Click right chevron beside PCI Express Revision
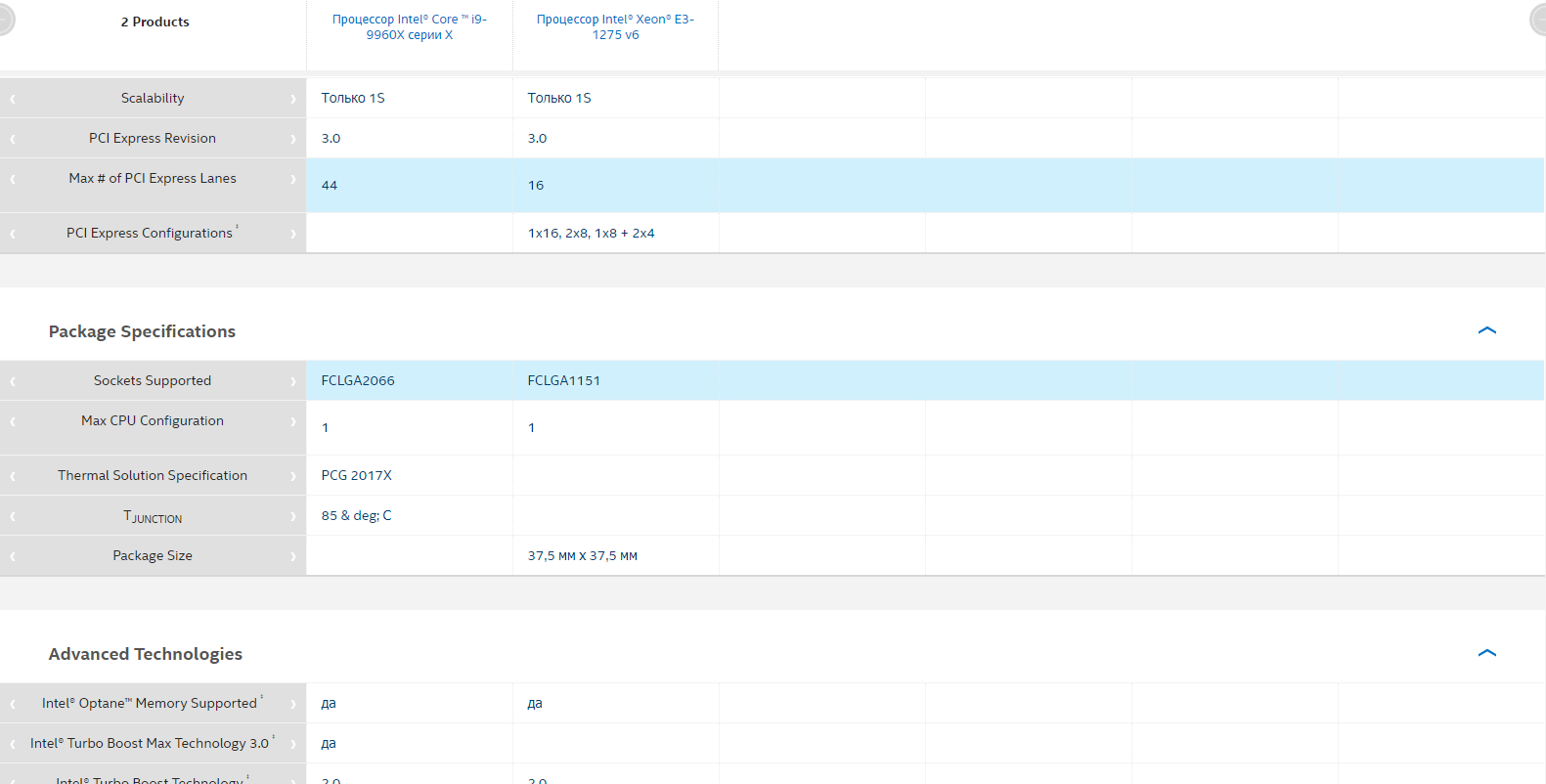 click(x=292, y=139)
